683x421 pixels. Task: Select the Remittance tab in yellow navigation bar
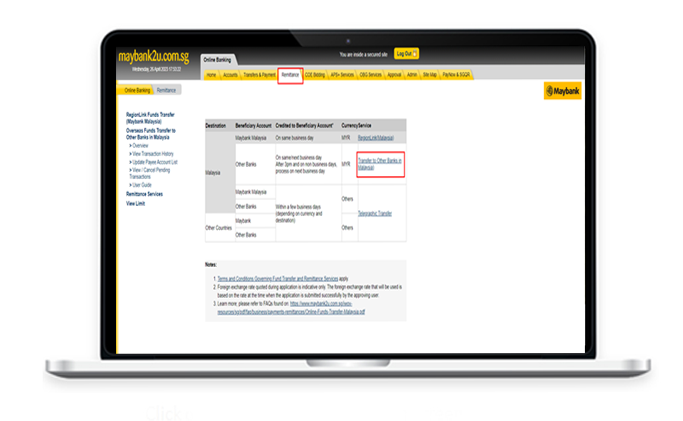[x=290, y=75]
